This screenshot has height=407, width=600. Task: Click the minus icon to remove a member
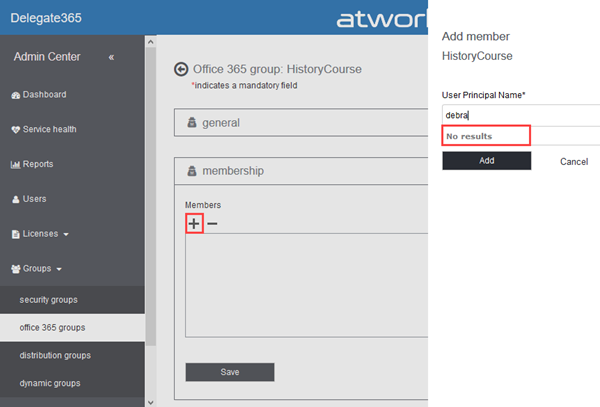pos(212,224)
